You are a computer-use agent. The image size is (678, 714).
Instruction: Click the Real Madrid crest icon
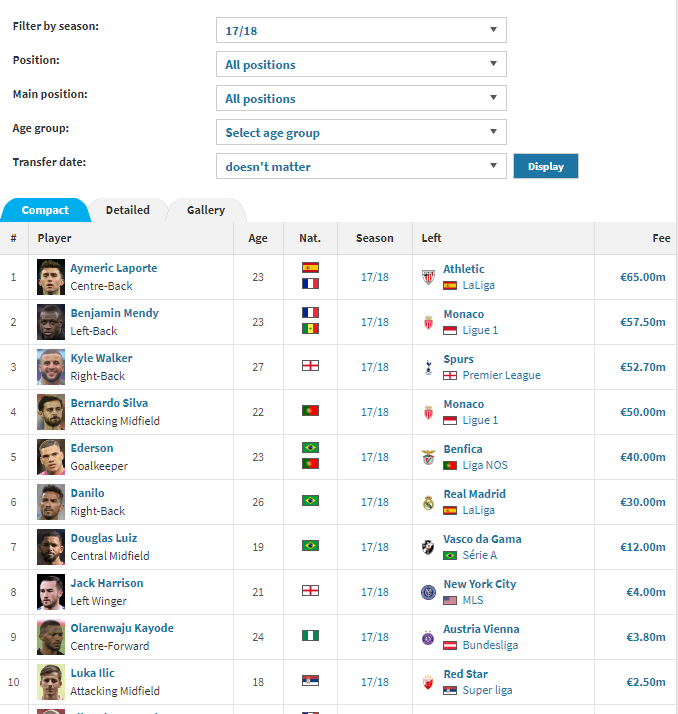click(x=428, y=502)
